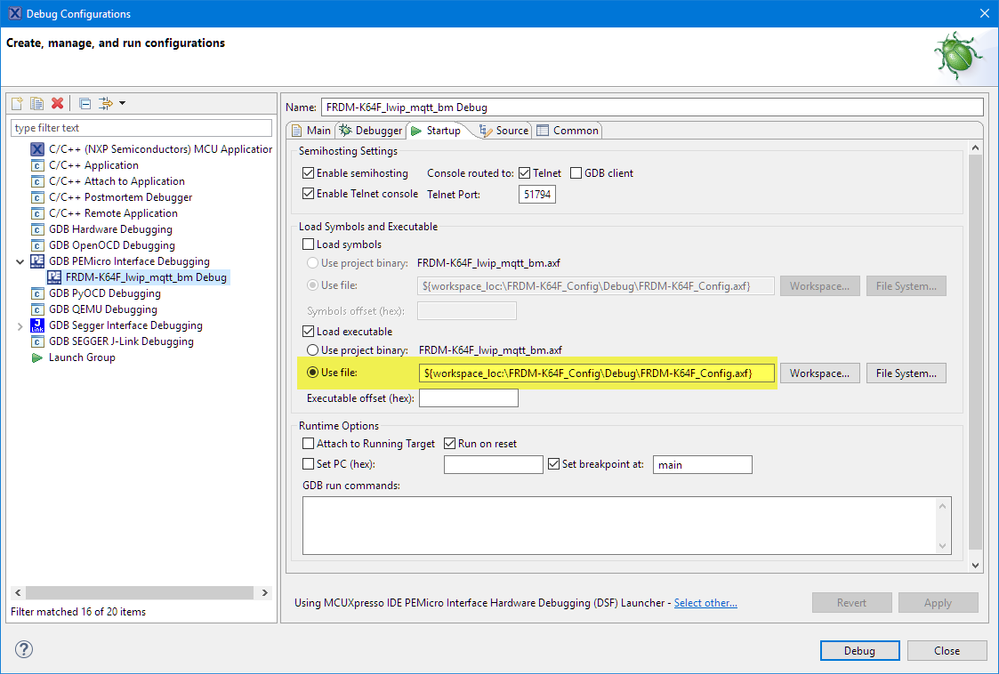Click the type filter text box

point(141,128)
